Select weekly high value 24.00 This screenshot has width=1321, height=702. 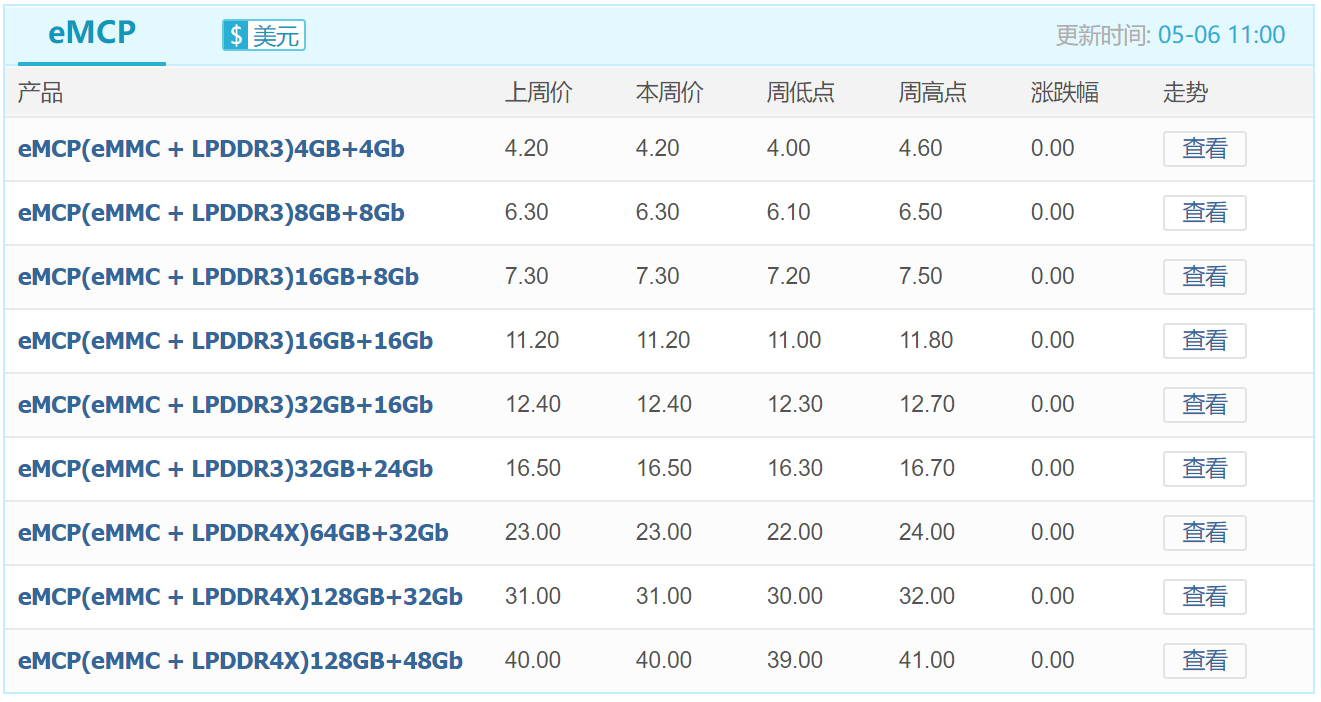[927, 532]
